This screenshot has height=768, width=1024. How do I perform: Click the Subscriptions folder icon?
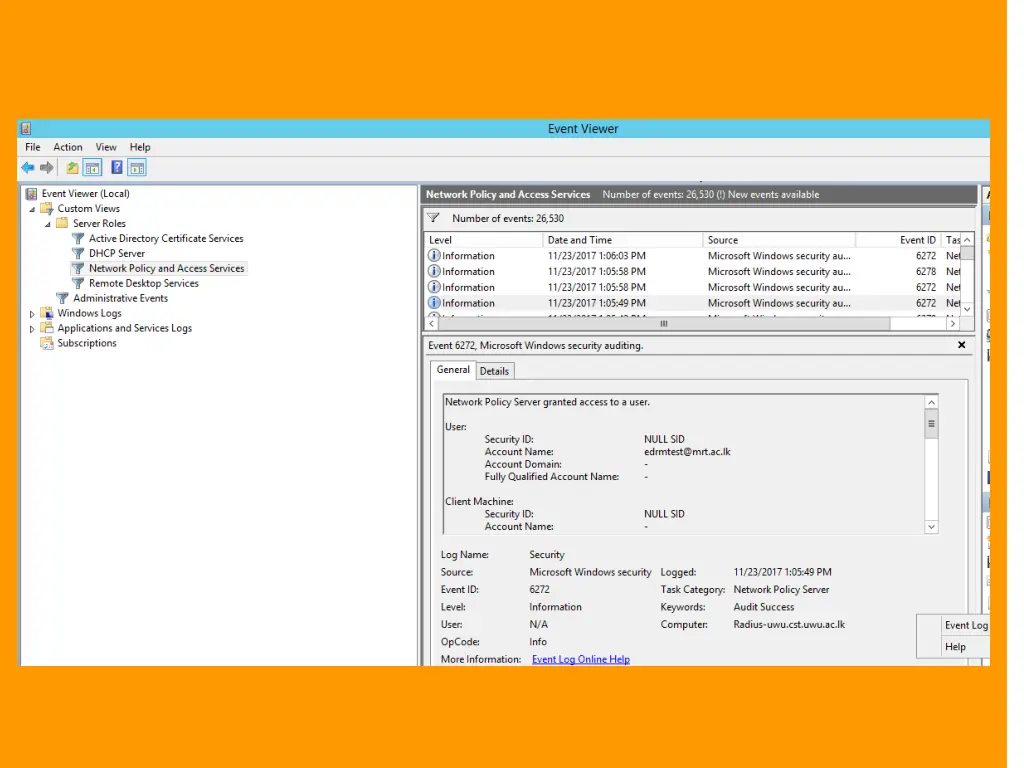pyautogui.click(x=46, y=343)
